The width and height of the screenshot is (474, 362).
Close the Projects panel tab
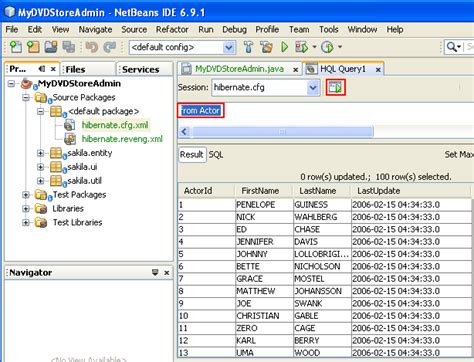coord(53,69)
